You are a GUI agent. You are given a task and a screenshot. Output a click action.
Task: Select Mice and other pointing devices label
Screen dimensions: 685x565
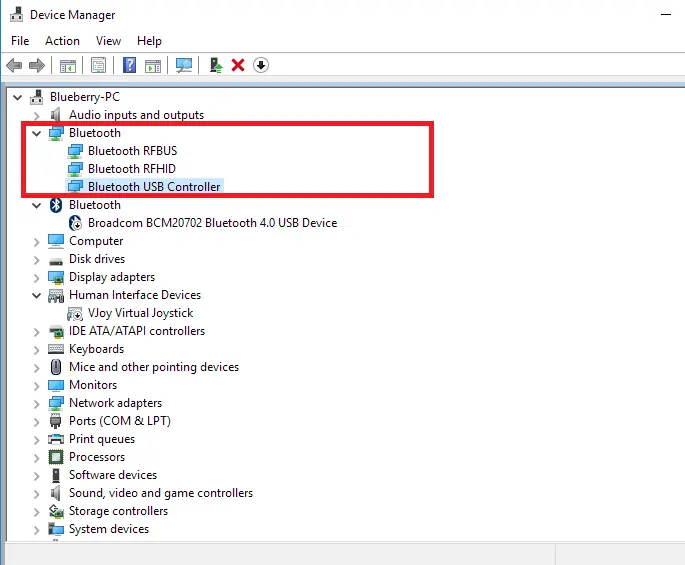(x=154, y=367)
